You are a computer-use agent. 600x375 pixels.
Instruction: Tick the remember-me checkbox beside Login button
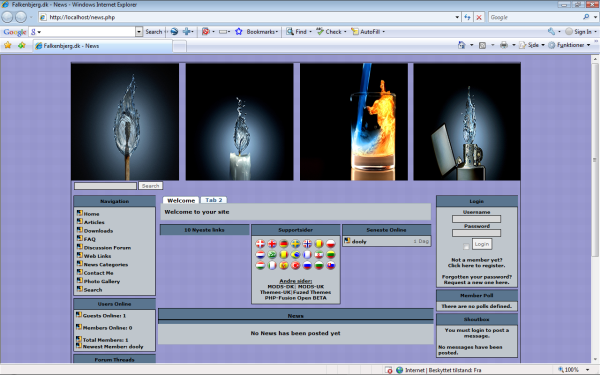(466, 246)
